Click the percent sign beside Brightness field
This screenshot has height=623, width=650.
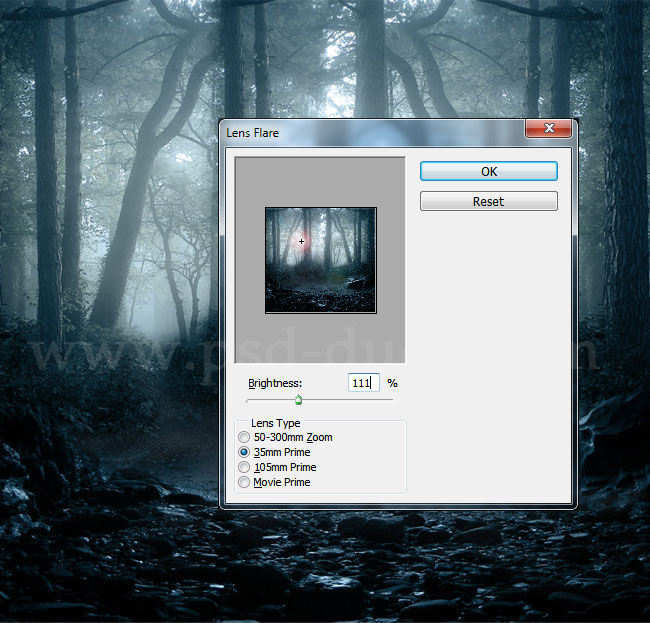(x=392, y=383)
